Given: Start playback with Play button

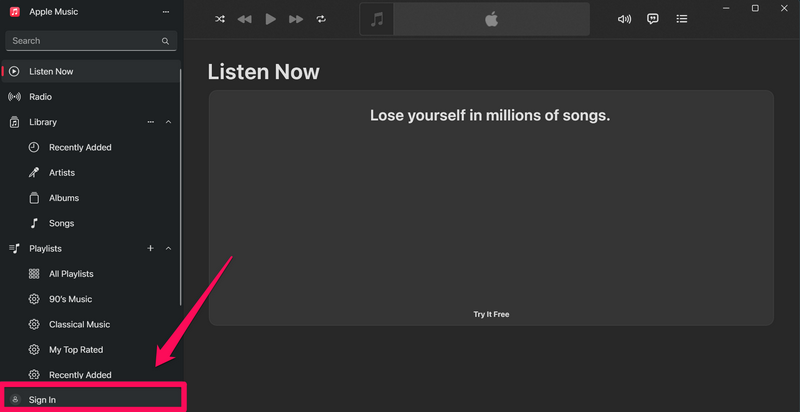Looking at the screenshot, I should tap(270, 19).
